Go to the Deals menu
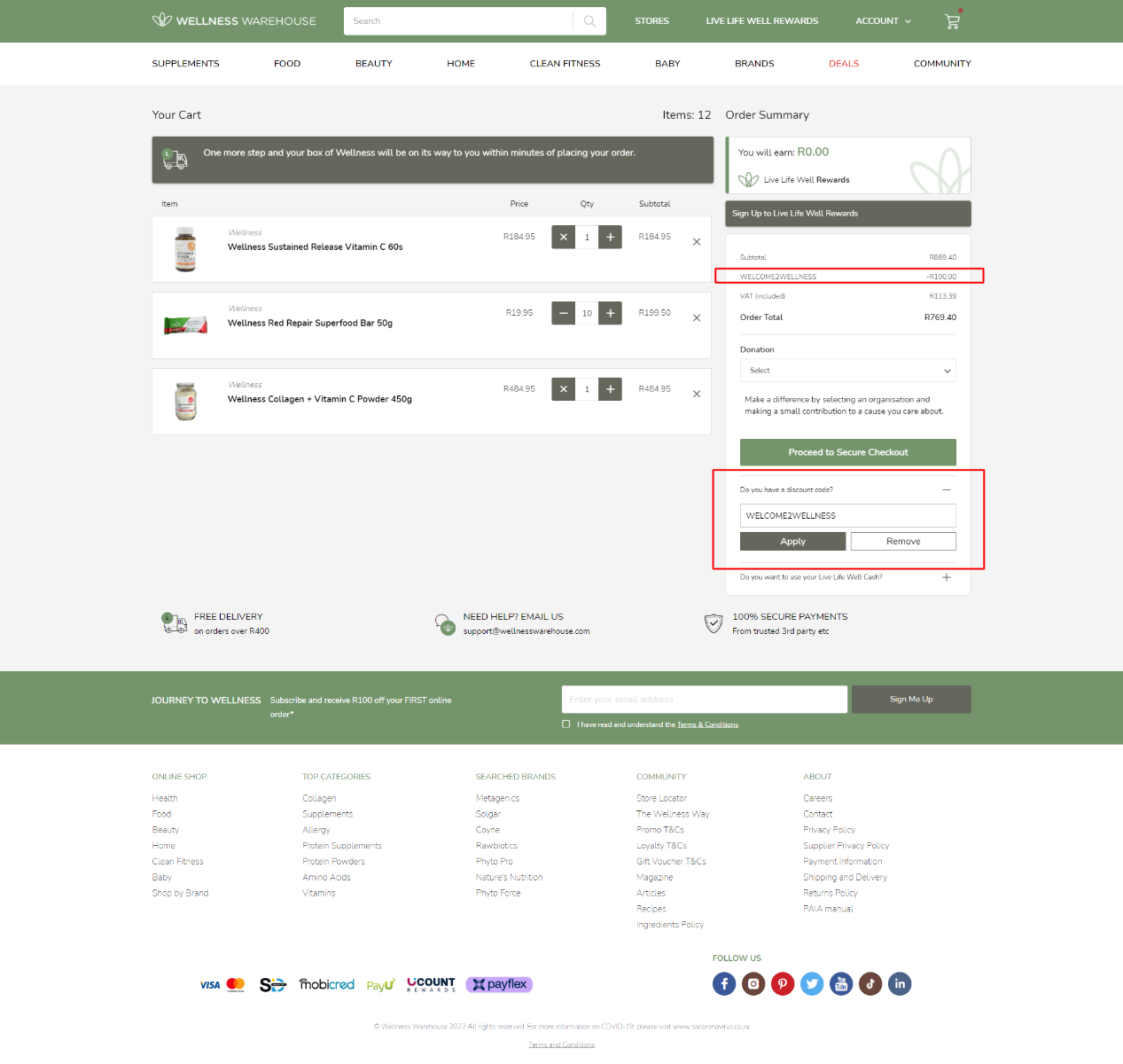 [844, 64]
